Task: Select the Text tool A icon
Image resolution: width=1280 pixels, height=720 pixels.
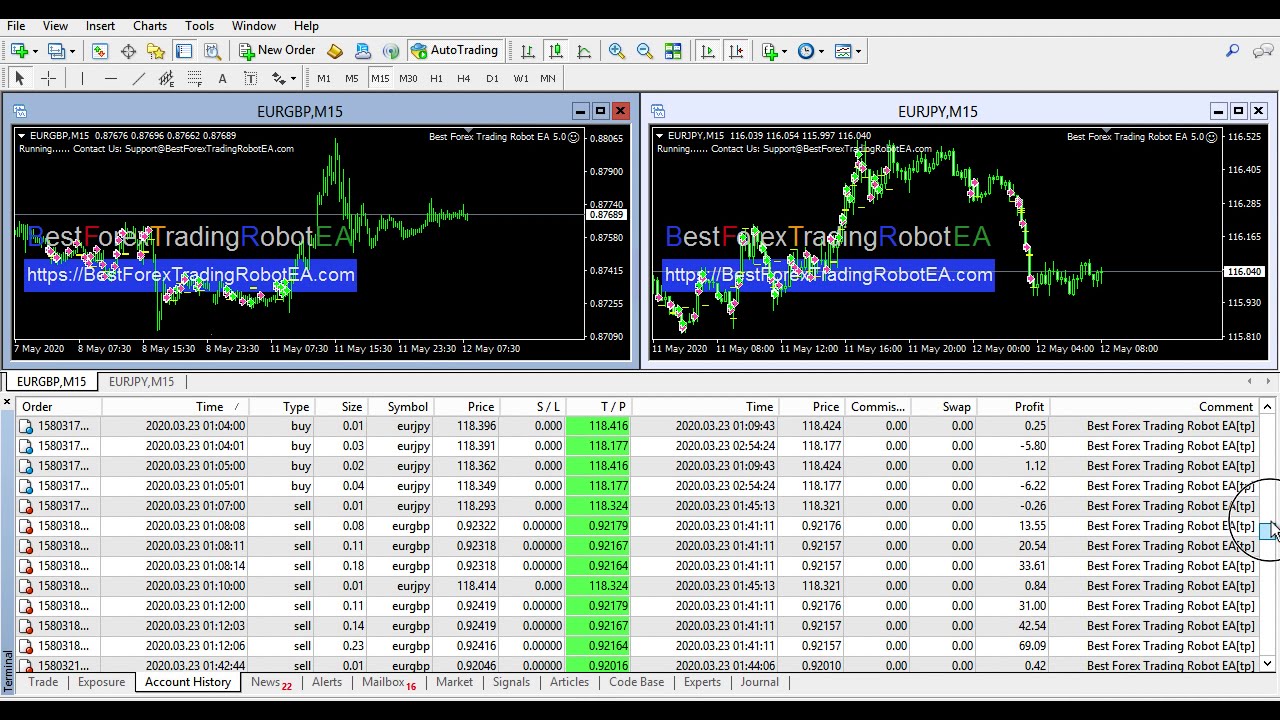Action: [x=222, y=78]
